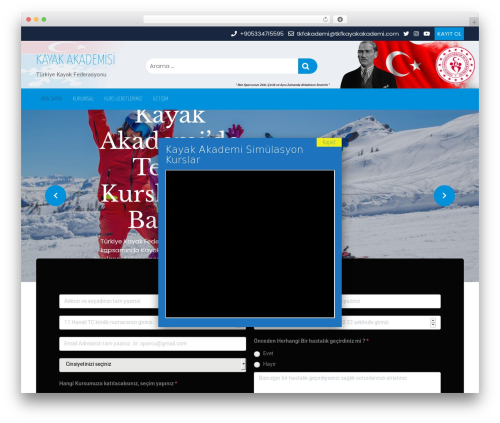Click the popup title Kayak Akademi Simülasyon Kurslar

tap(234, 154)
